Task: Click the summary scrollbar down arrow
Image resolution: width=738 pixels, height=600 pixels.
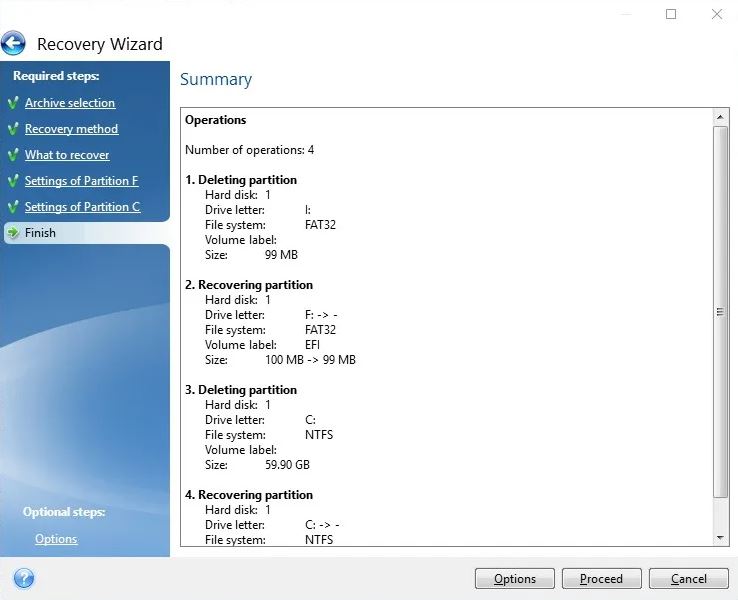Action: point(721,538)
